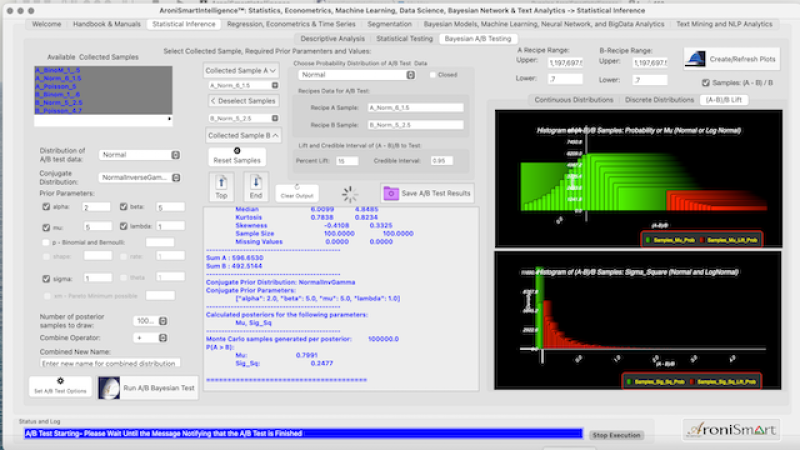The width and height of the screenshot is (800, 450).
Task: Open number of posterior samples dropdown
Action: [151, 321]
